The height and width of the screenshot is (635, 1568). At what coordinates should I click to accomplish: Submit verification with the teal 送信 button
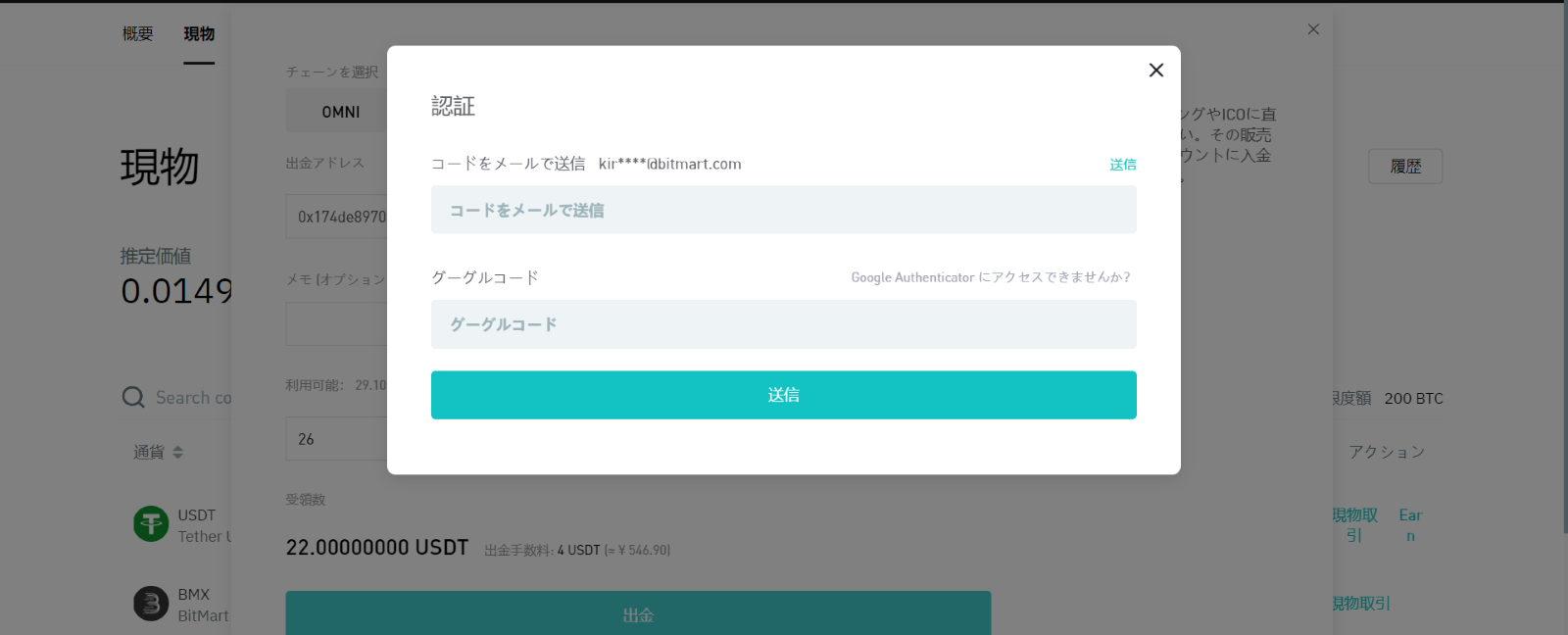tap(784, 395)
